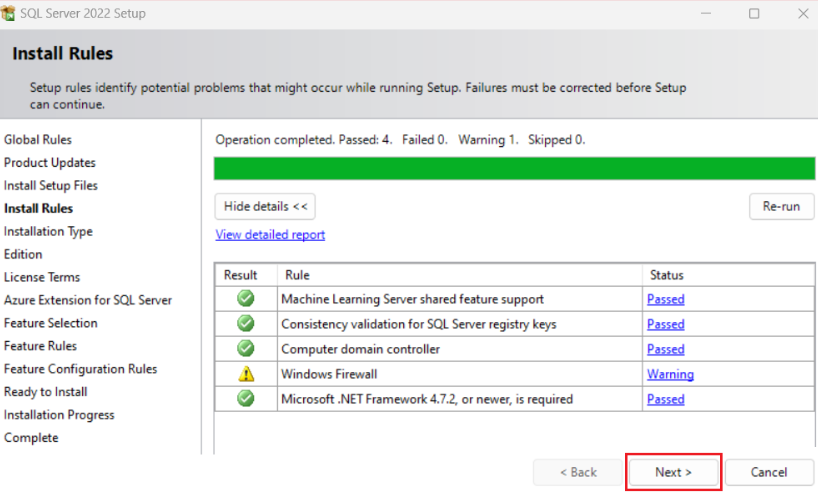Click the yellow warning icon for Windows Firewall

(246, 373)
